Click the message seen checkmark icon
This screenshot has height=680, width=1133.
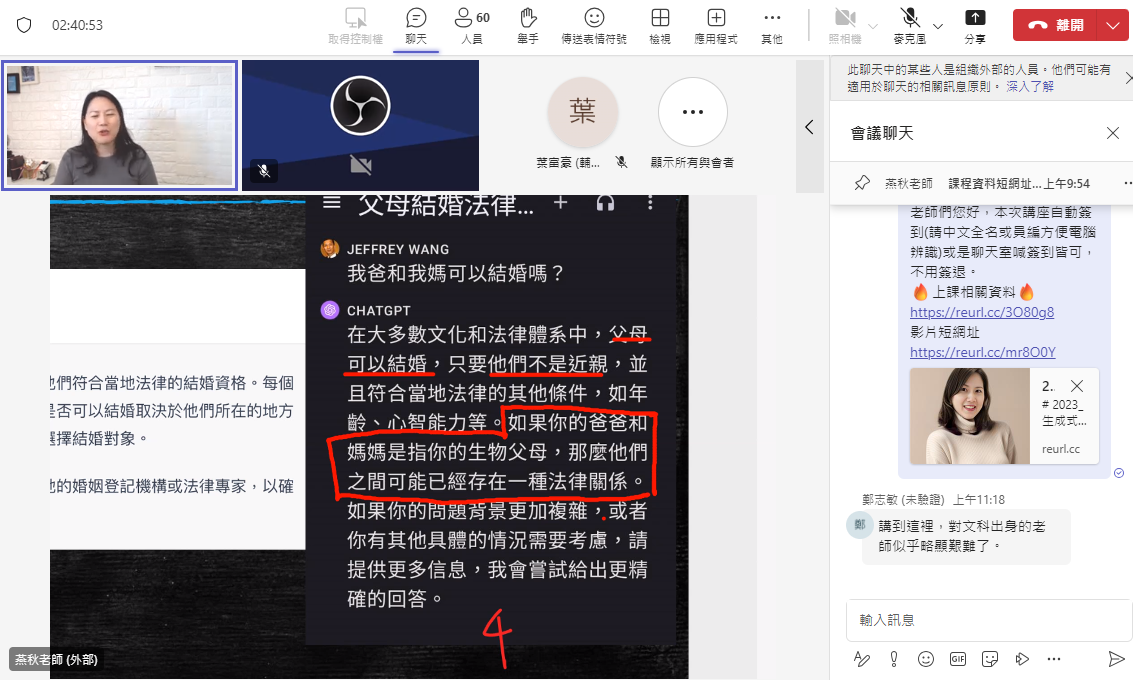(x=1119, y=473)
